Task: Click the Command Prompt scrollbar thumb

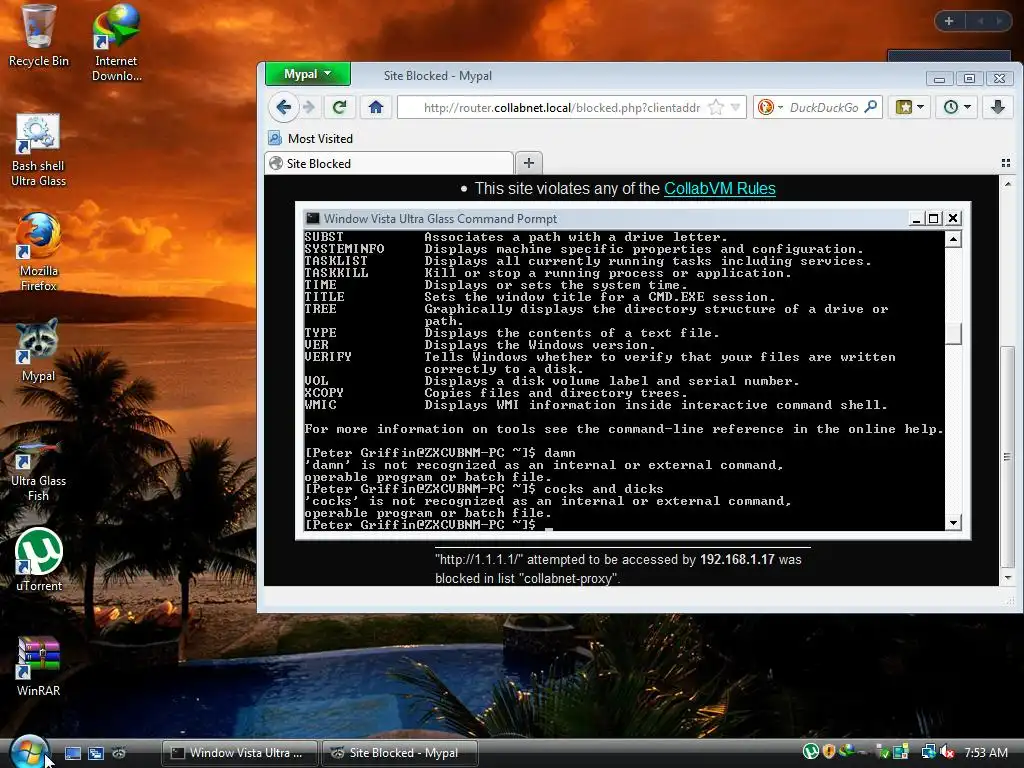Action: (x=953, y=334)
